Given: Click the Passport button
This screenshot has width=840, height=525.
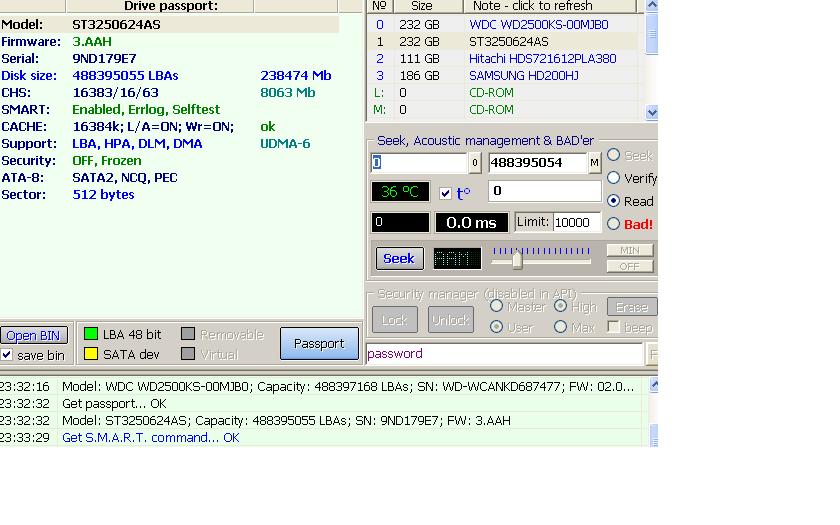Looking at the screenshot, I should click(319, 343).
